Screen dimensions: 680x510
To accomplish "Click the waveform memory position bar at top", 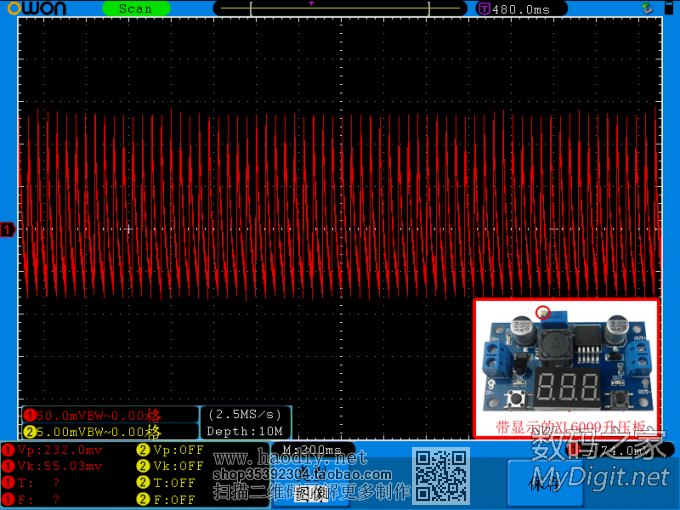I will click(340, 9).
